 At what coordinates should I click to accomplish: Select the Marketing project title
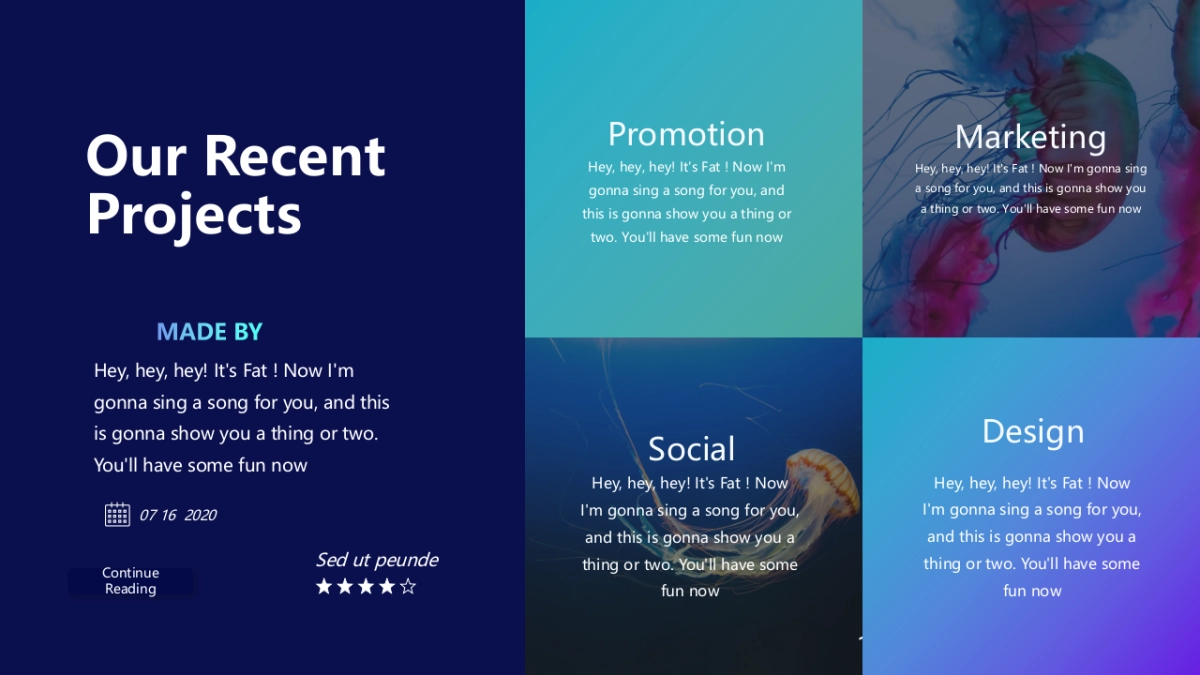pyautogui.click(x=1030, y=137)
